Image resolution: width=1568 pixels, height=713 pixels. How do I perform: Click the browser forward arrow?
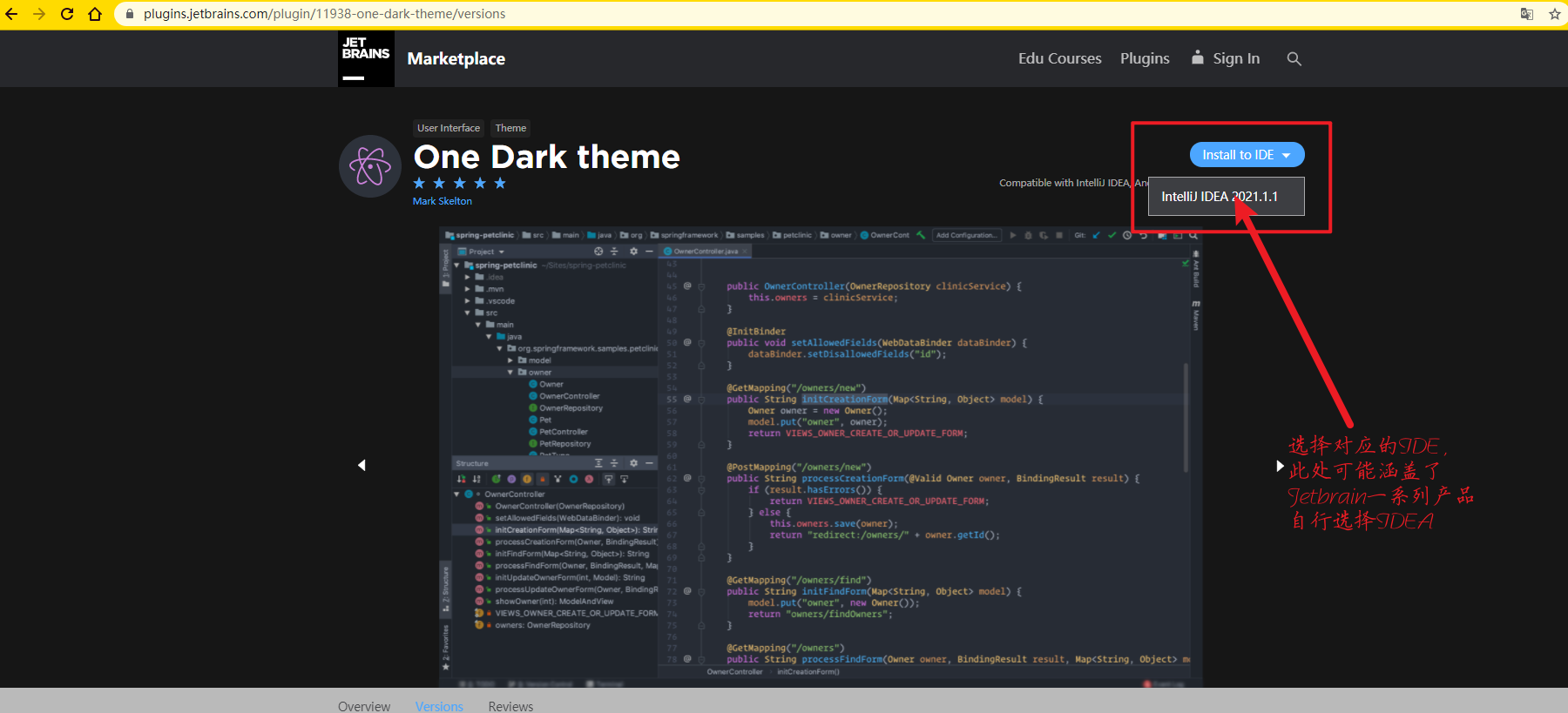tap(39, 14)
